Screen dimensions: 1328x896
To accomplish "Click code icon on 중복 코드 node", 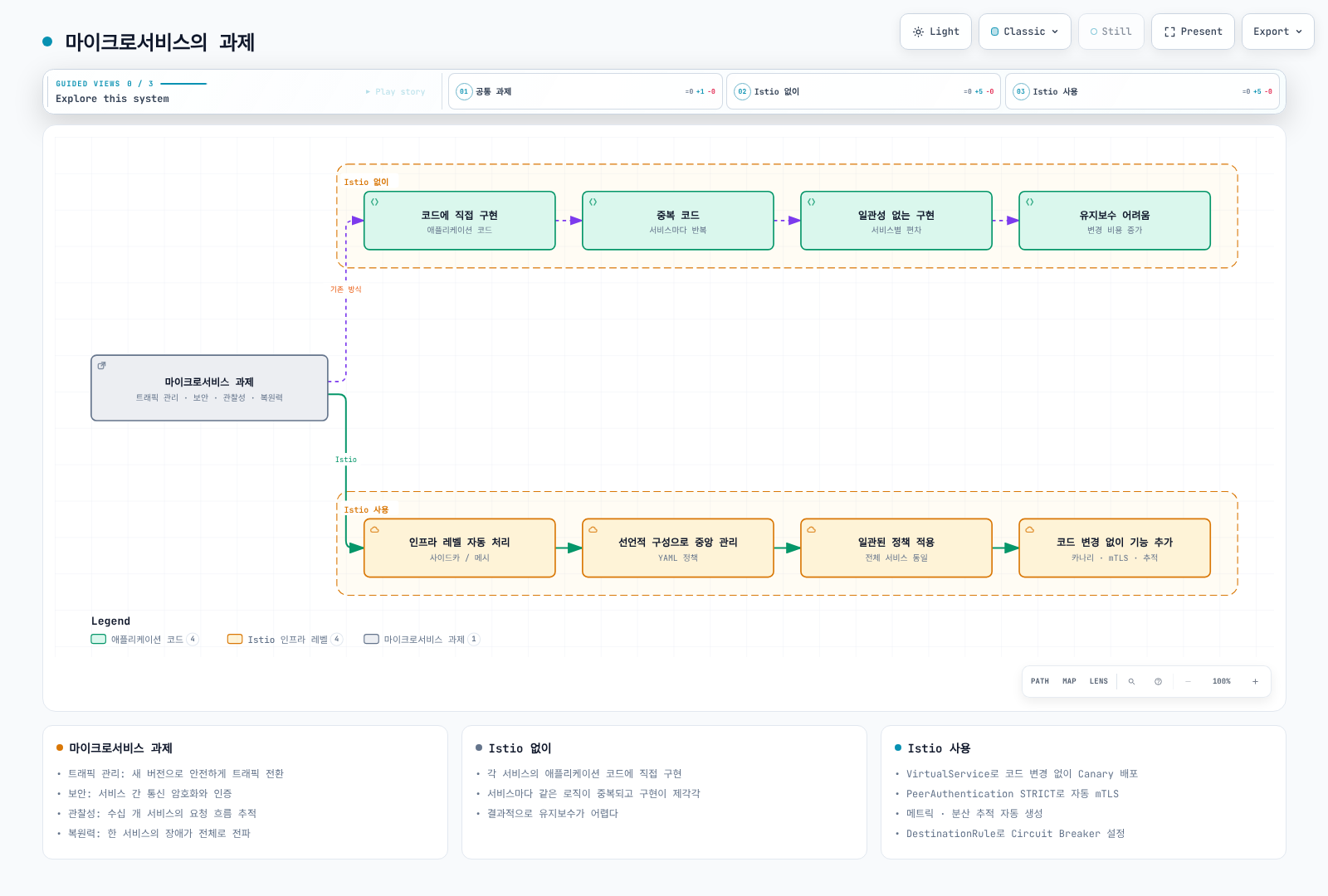I will click(593, 202).
